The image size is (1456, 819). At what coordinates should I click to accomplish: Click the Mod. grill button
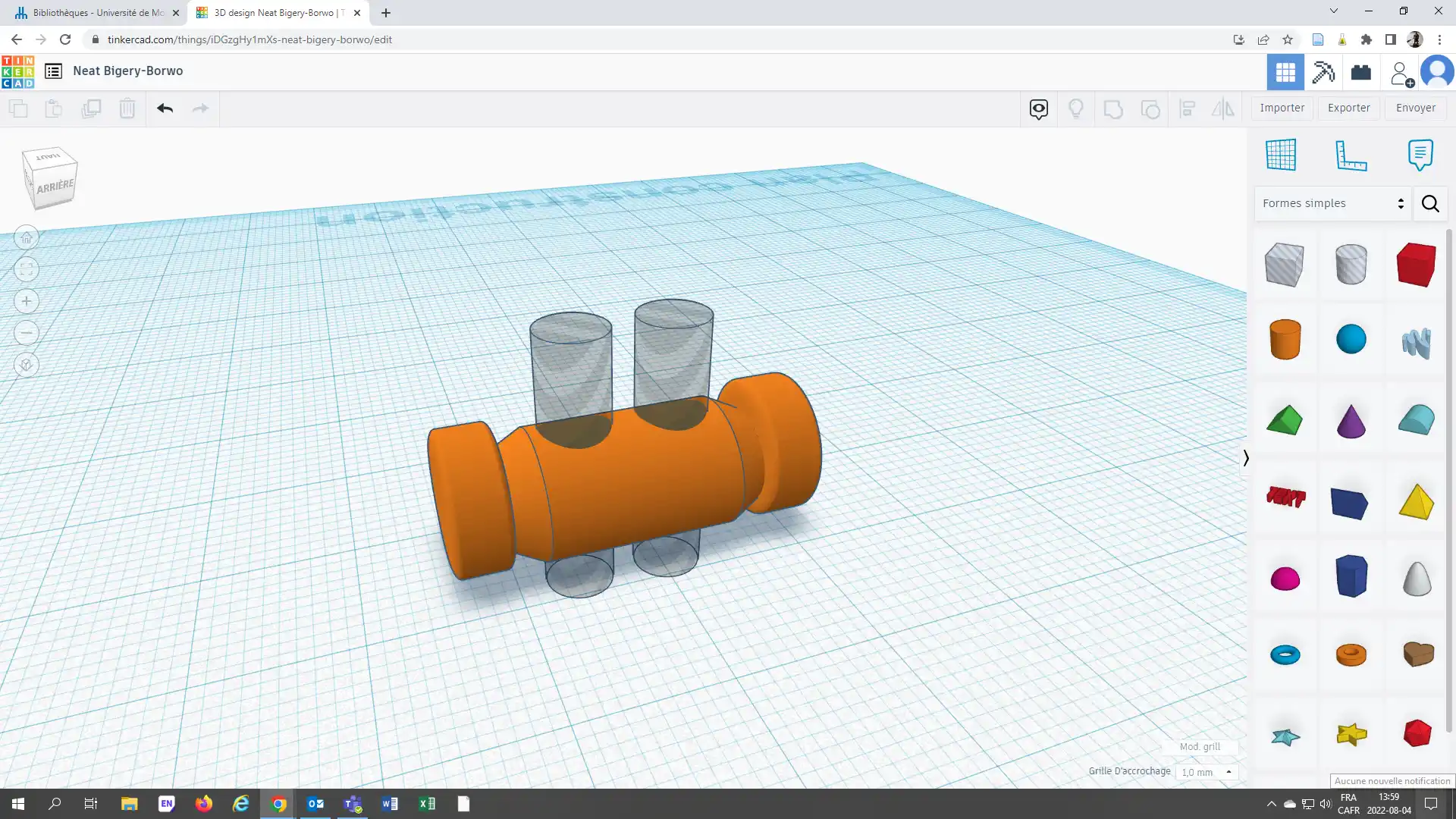point(1200,747)
